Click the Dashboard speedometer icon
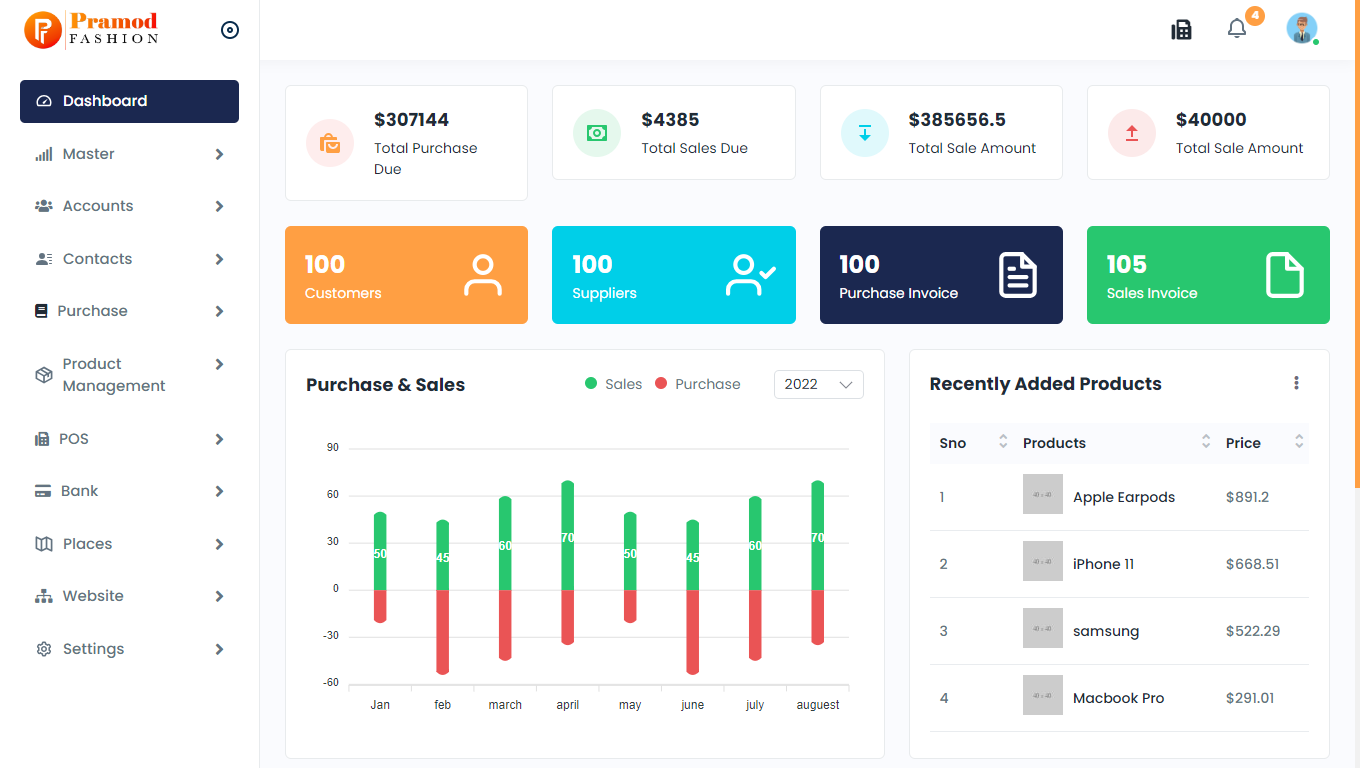The height and width of the screenshot is (768, 1360). (44, 101)
